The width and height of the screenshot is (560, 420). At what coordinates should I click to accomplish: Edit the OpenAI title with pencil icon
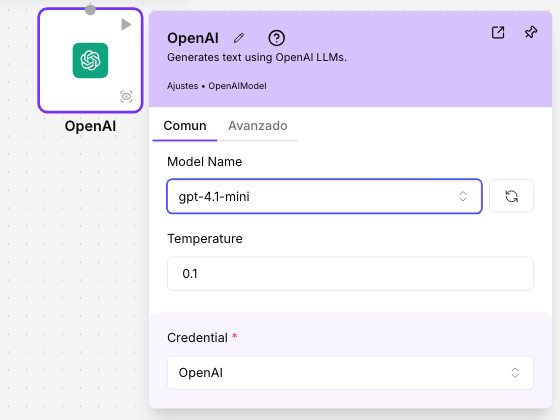point(239,38)
